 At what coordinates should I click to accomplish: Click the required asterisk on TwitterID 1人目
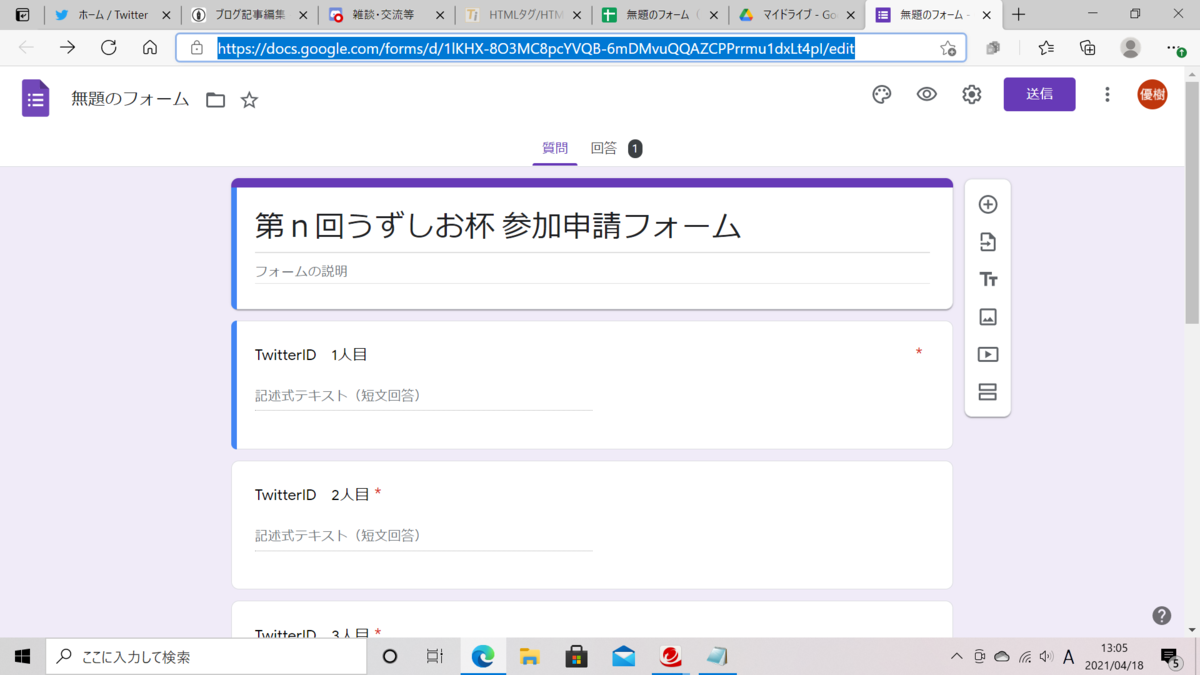(x=919, y=352)
